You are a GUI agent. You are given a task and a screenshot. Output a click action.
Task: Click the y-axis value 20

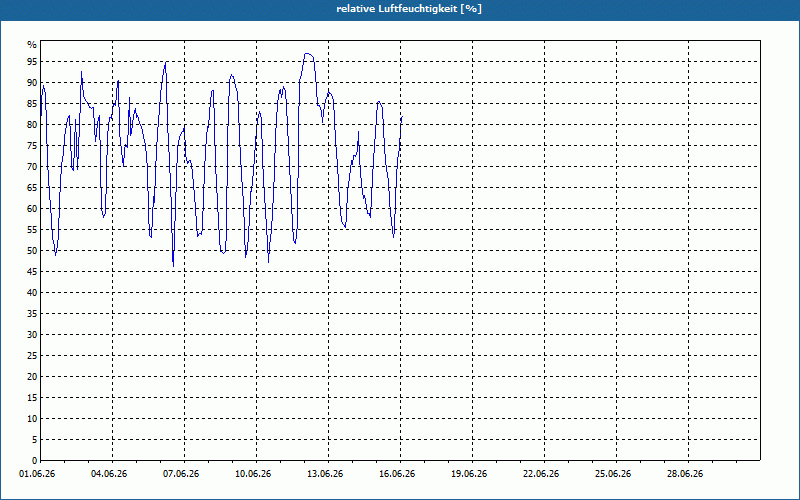pyautogui.click(x=32, y=377)
